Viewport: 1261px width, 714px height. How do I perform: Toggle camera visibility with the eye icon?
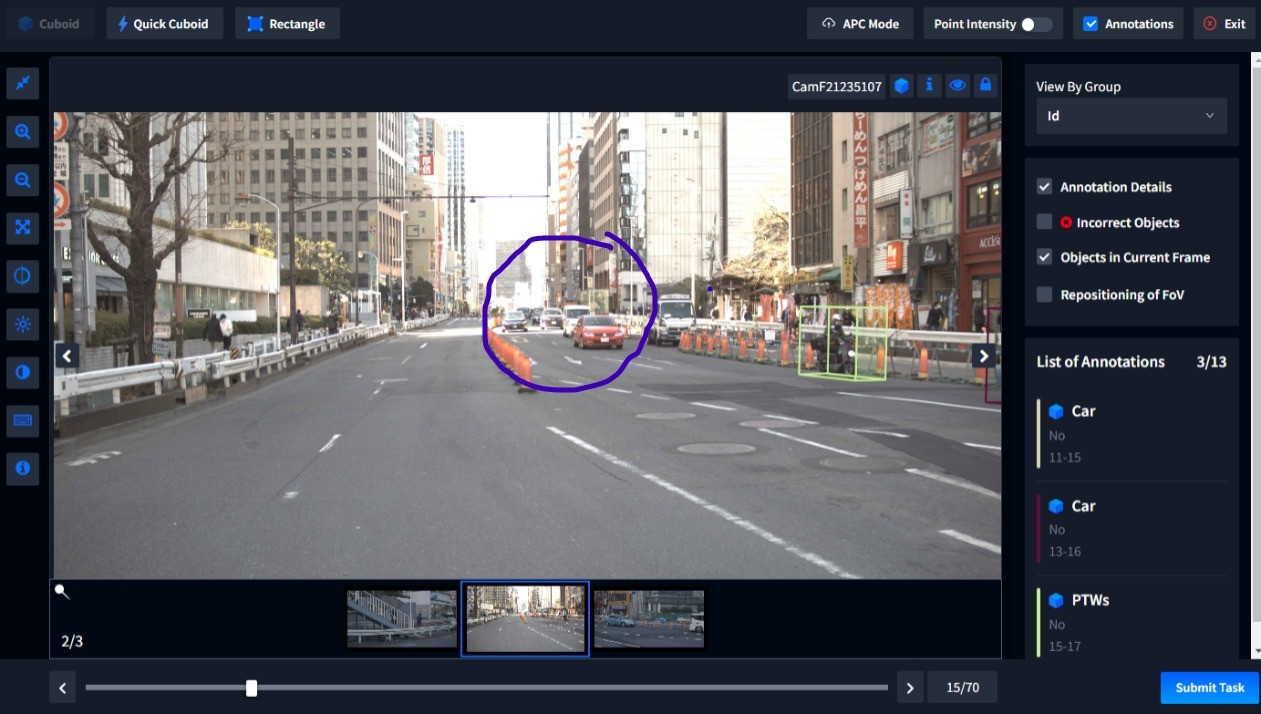[958, 86]
